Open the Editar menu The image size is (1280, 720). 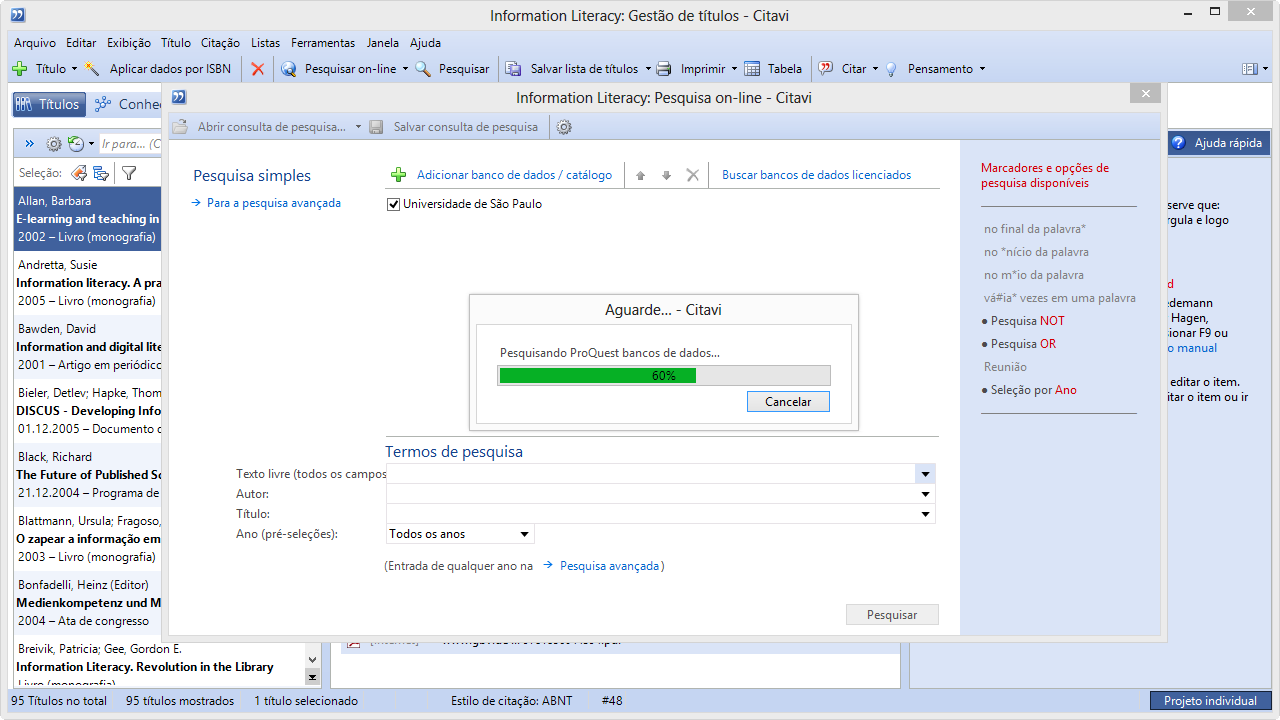tap(81, 43)
